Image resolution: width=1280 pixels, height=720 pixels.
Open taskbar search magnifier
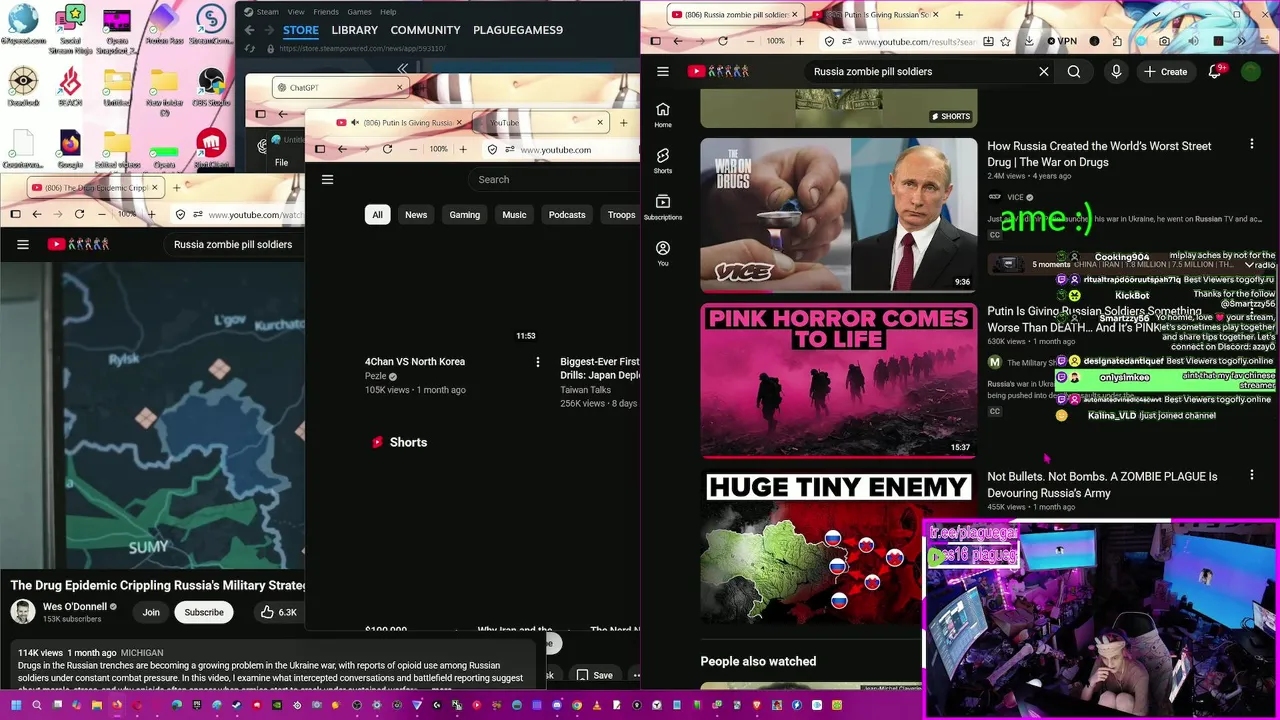(x=37, y=705)
